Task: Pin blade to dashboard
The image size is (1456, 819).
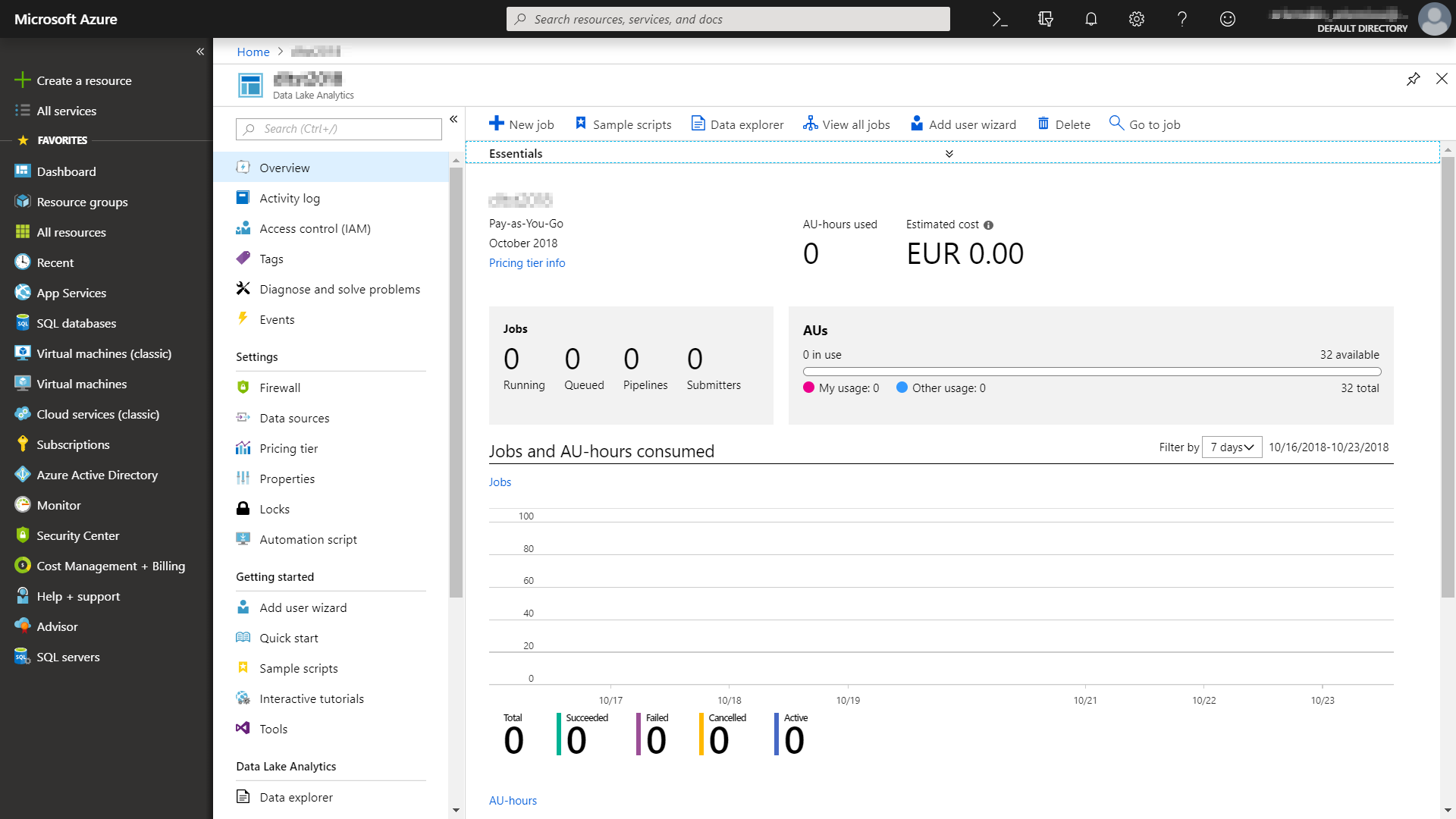Action: click(1414, 79)
